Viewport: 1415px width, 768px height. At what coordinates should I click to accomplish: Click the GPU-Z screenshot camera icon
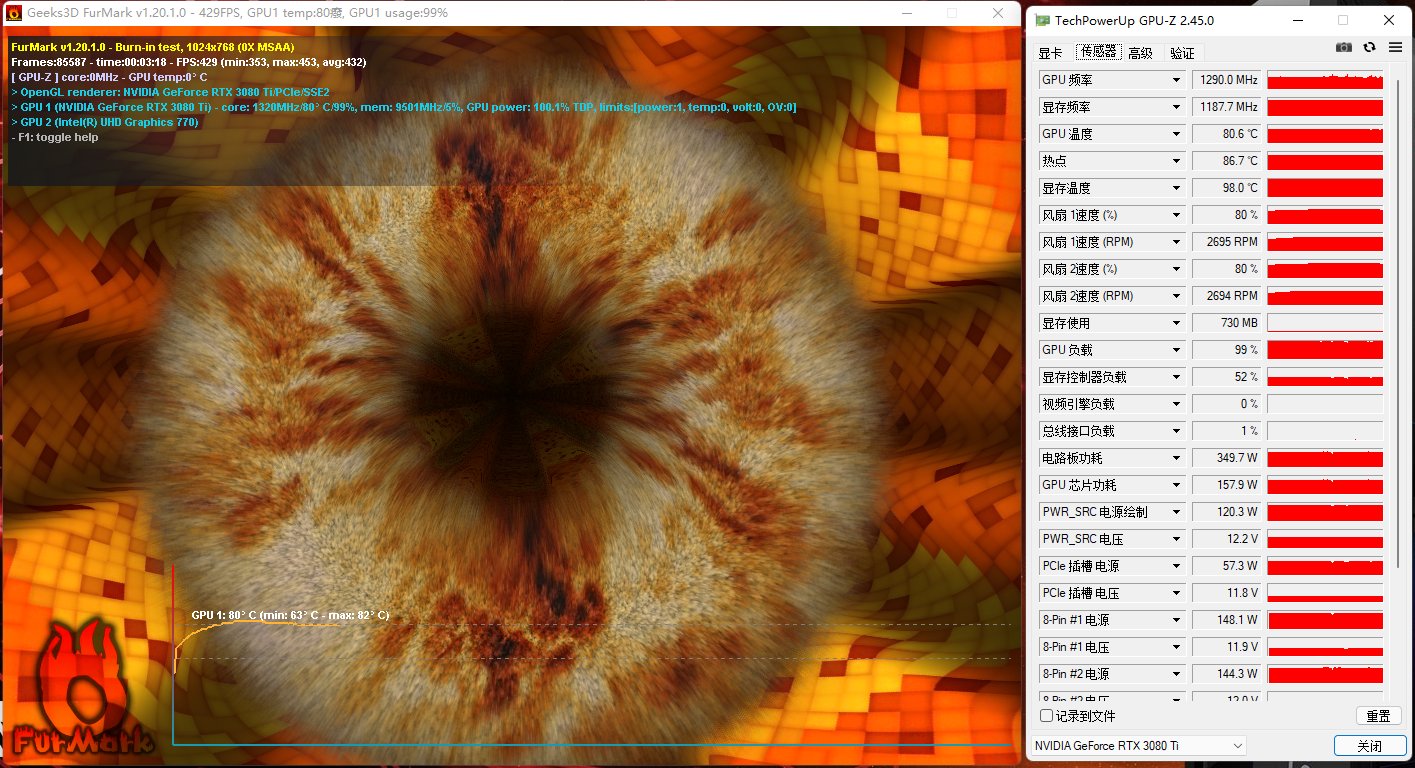pos(1344,47)
